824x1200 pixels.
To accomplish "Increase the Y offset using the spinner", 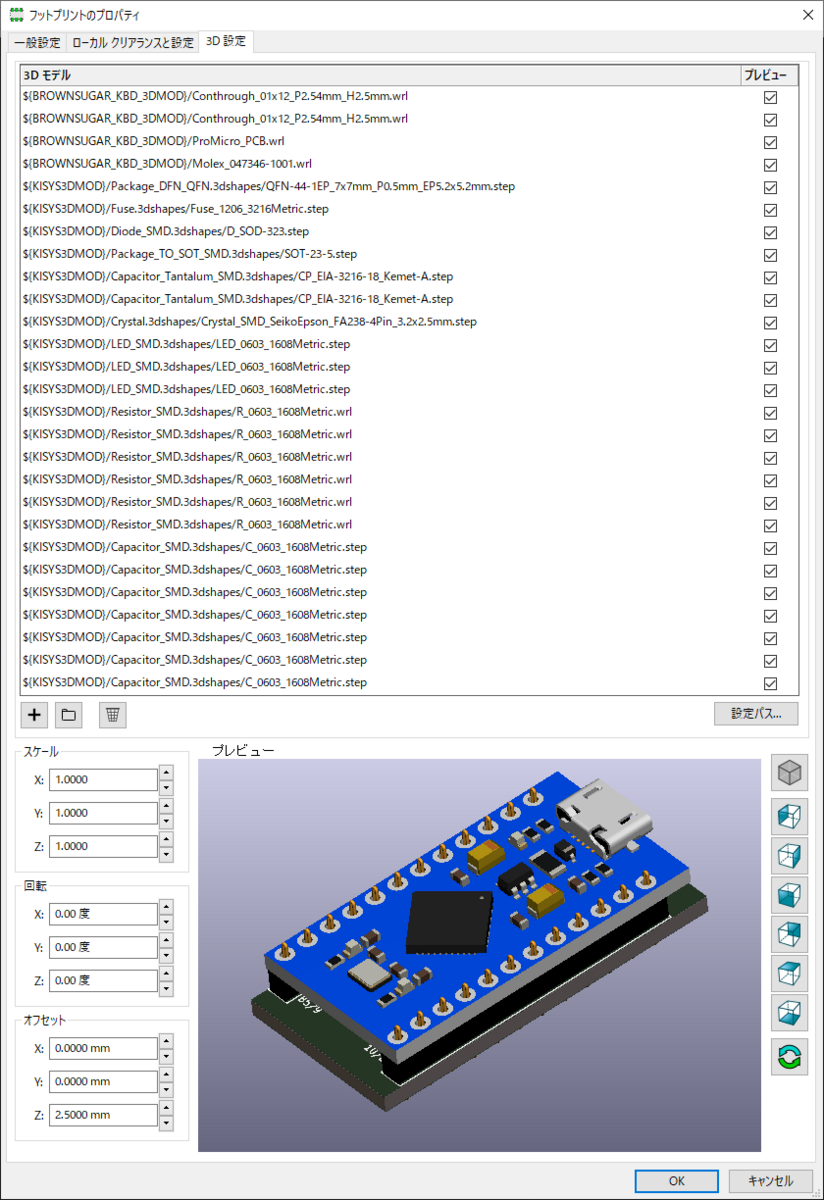I will tap(164, 1076).
